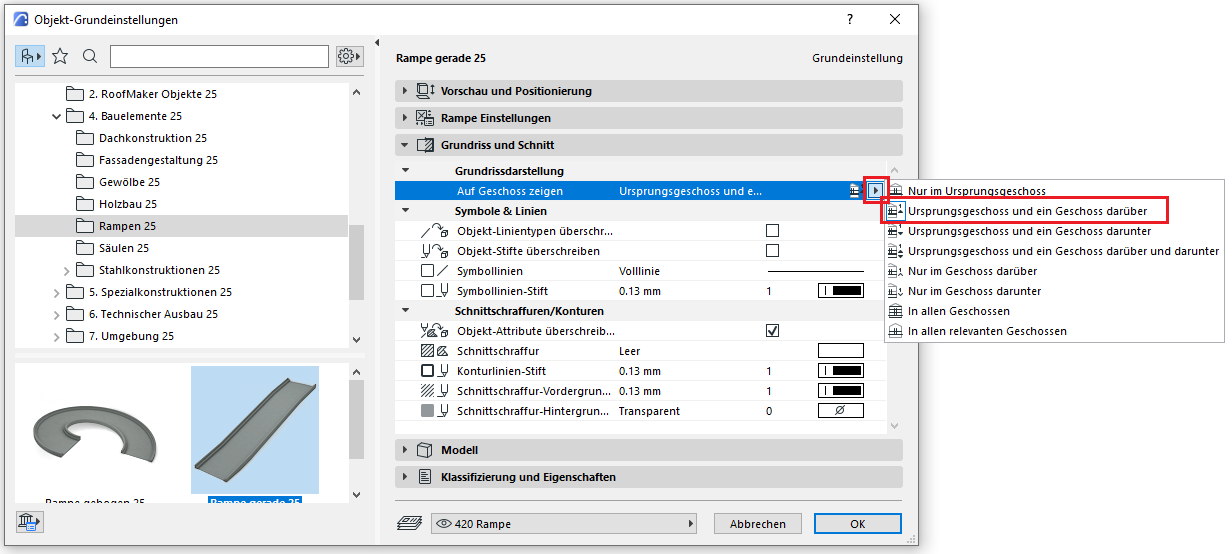Viewport: 1232px width, 554px height.
Task: Uncheck Objekt-Attribute überschreiben checkbox
Action: point(772,331)
